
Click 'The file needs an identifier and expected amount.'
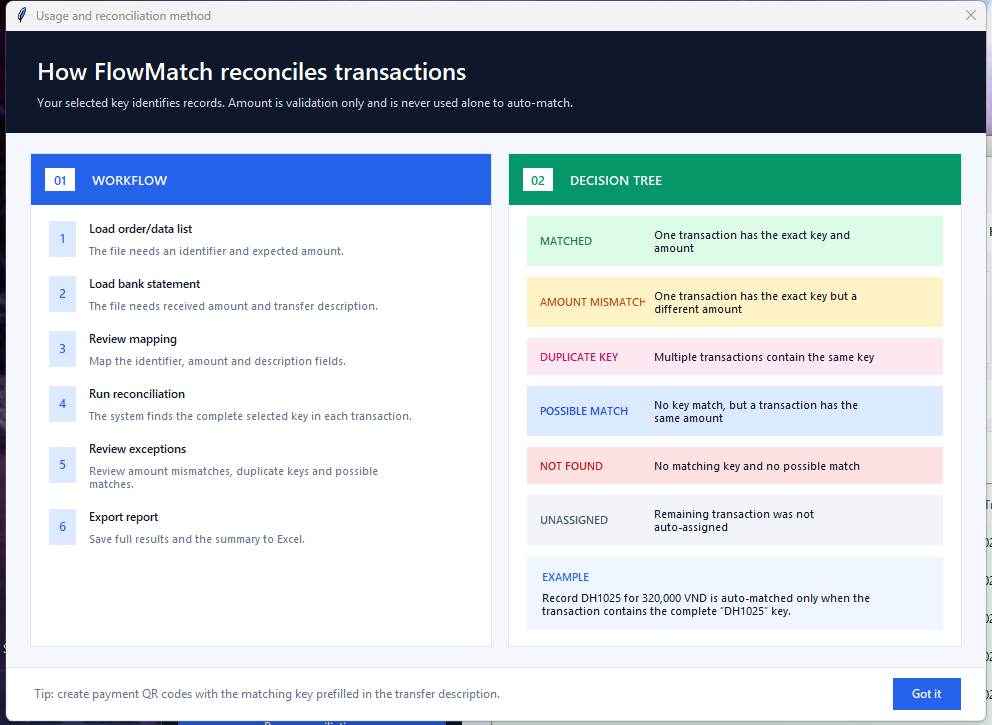point(216,251)
